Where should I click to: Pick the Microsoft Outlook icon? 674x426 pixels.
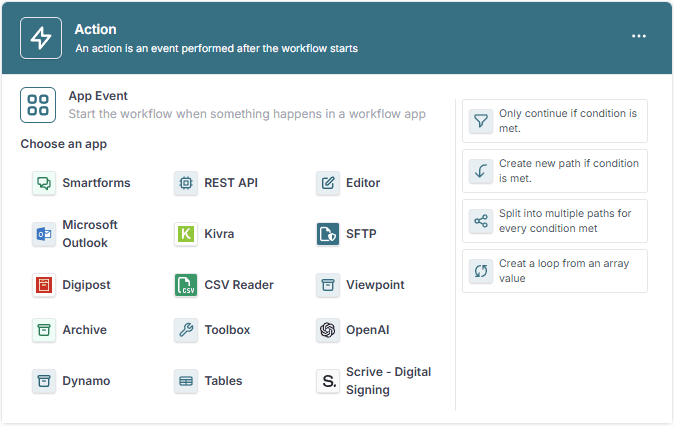click(44, 234)
